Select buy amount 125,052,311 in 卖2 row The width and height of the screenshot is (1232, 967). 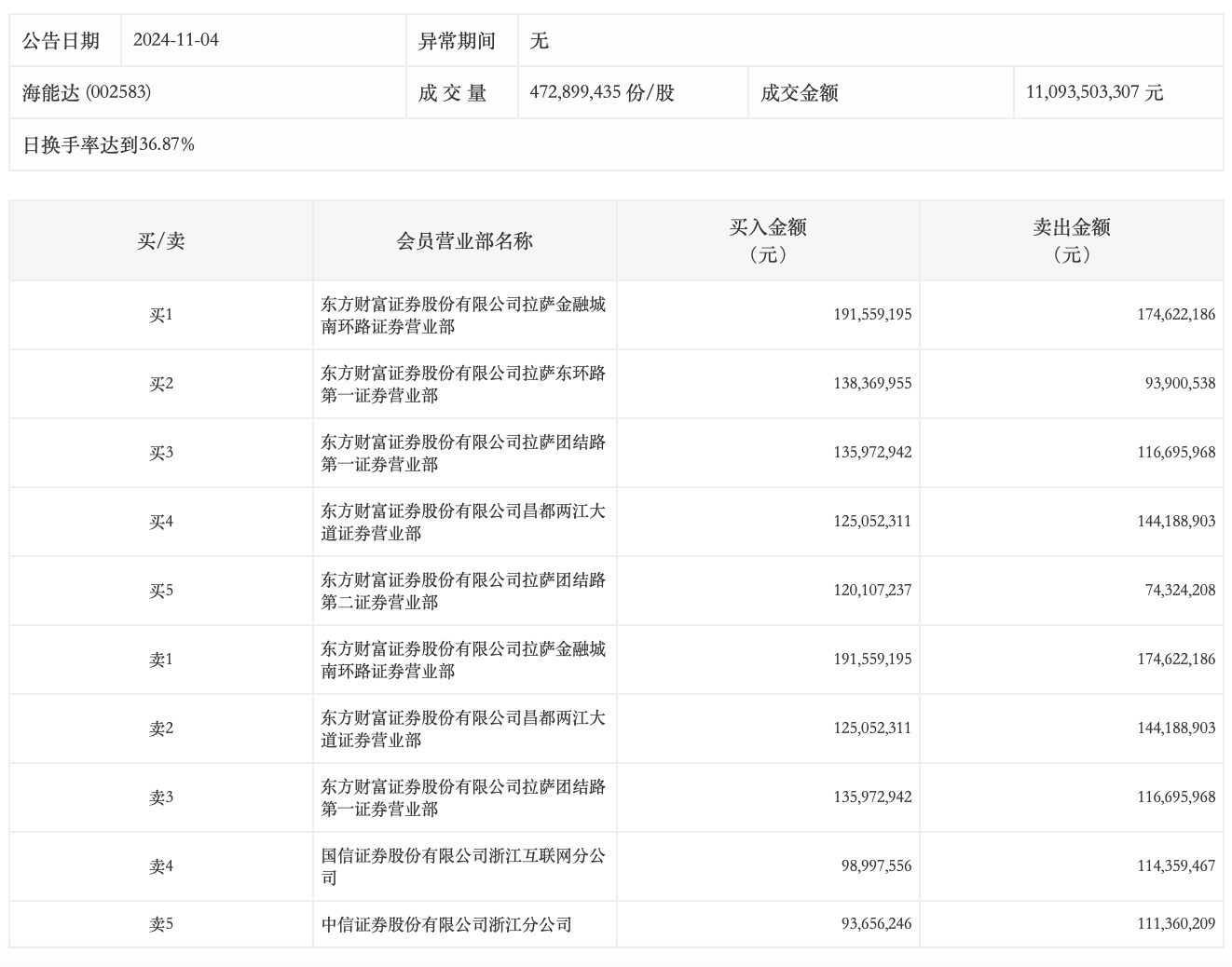point(872,729)
